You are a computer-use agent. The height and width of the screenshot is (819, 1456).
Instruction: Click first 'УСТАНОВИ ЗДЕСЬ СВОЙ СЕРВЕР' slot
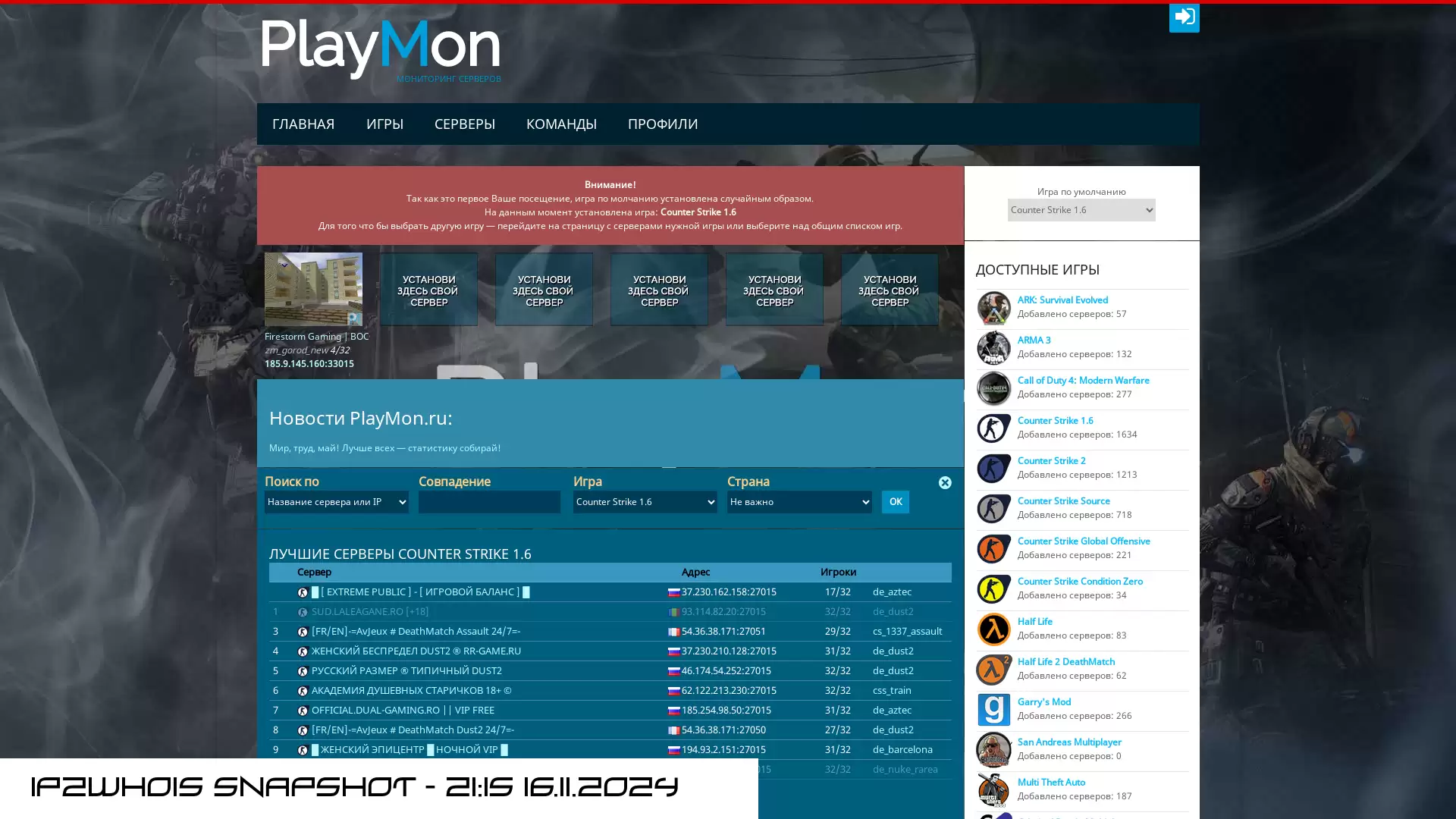428,290
